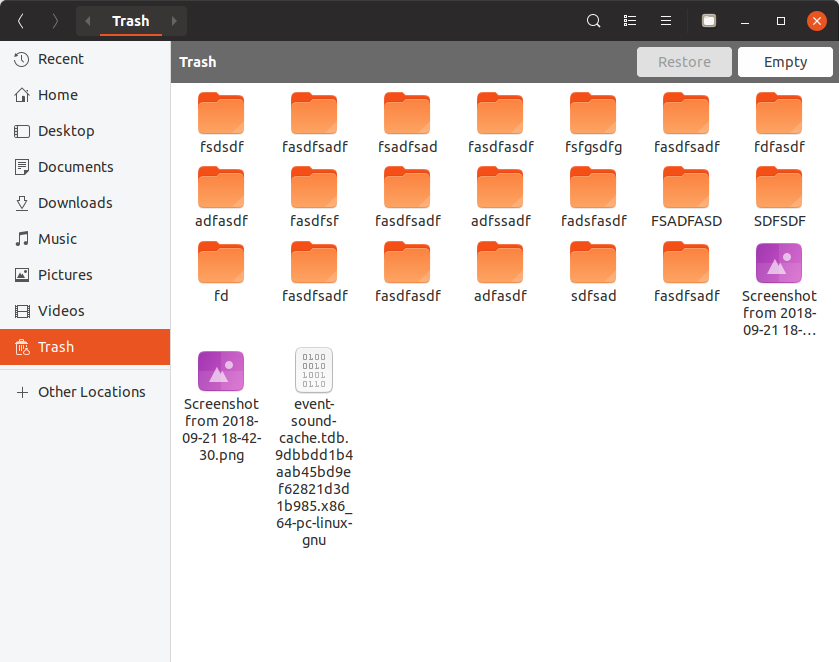Select the sdfsad folder
The height and width of the screenshot is (662, 839).
pos(593,272)
